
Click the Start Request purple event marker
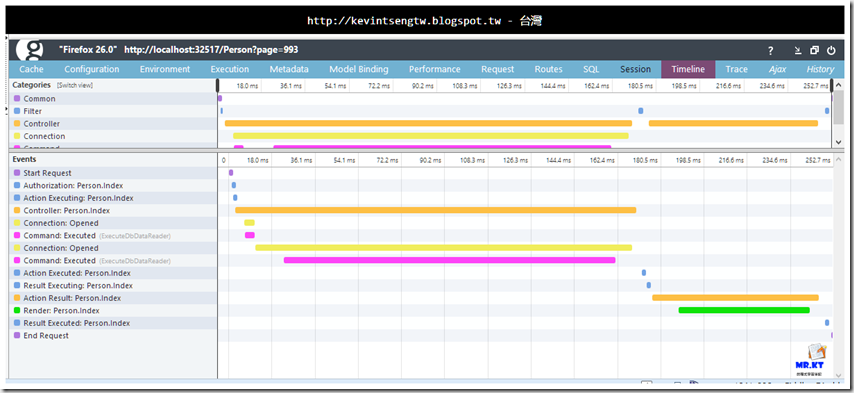click(17, 173)
